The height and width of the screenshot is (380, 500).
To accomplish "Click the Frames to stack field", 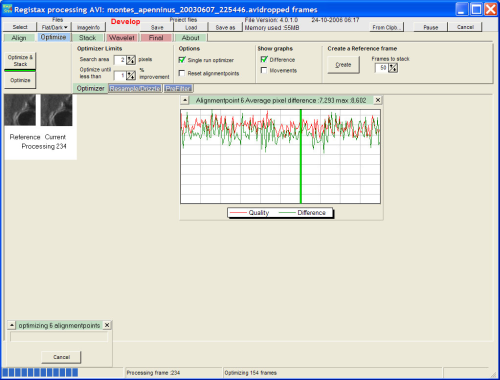I will click(382, 68).
